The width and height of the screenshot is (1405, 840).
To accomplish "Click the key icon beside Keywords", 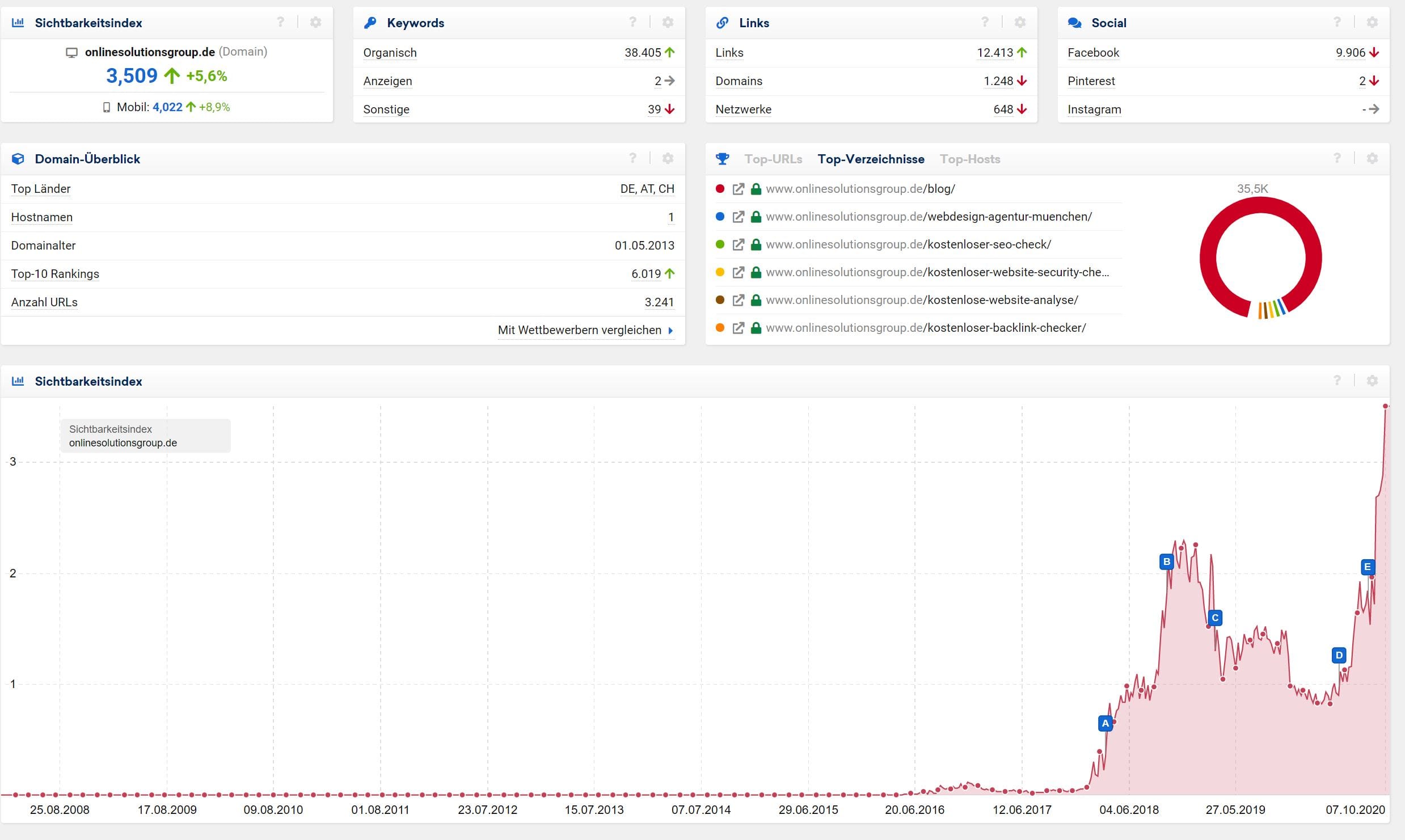I will pos(370,23).
